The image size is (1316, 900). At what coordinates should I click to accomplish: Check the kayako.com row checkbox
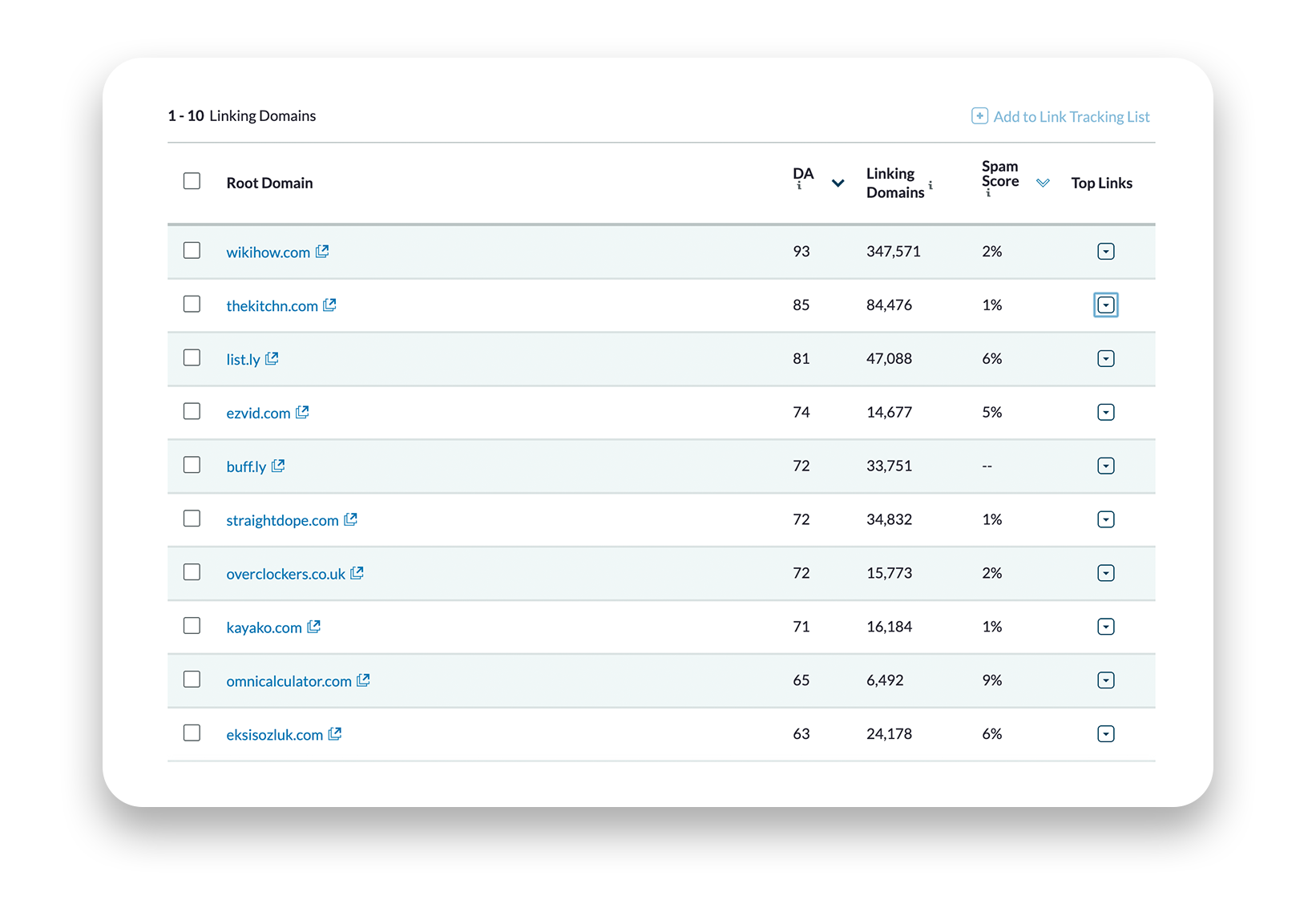(x=192, y=626)
